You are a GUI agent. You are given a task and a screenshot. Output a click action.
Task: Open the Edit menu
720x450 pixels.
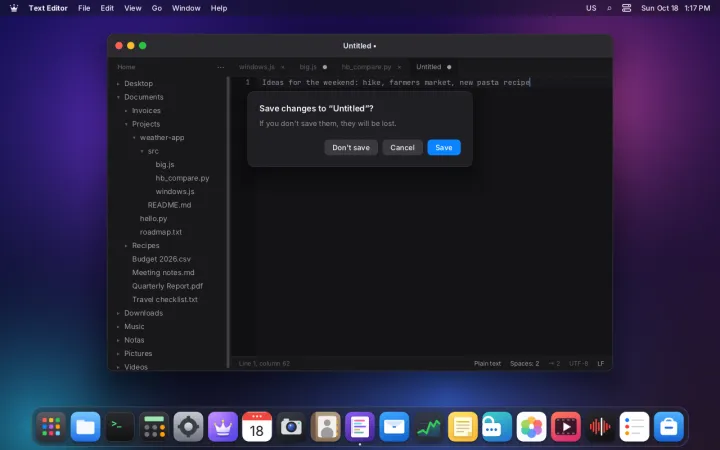(x=107, y=8)
